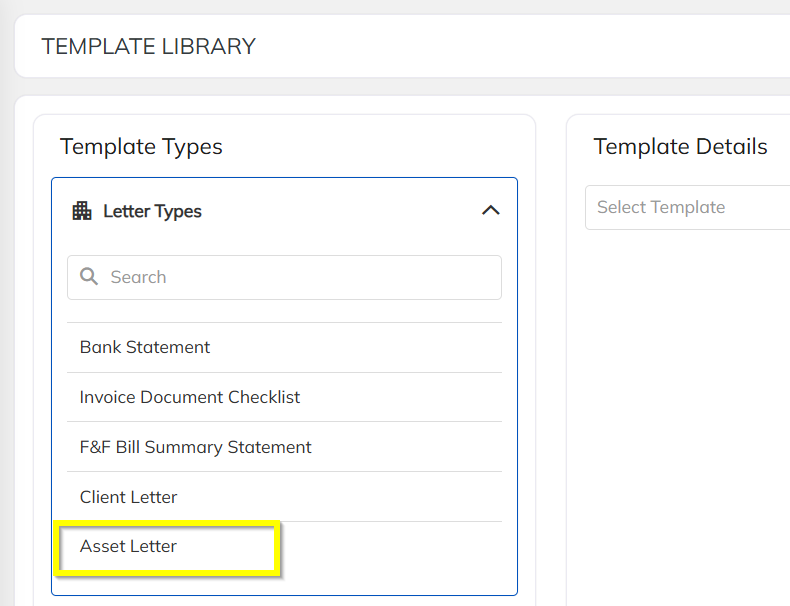Image resolution: width=790 pixels, height=606 pixels.
Task: Click the Template Details heading
Action: pyautogui.click(x=680, y=147)
